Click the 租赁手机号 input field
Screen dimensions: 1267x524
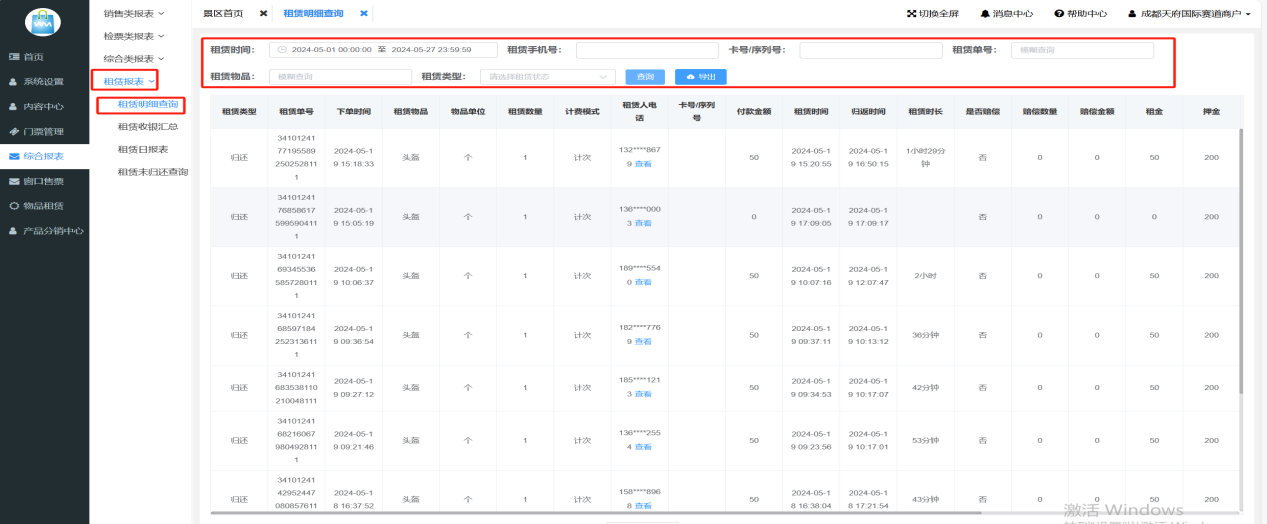(x=646, y=50)
